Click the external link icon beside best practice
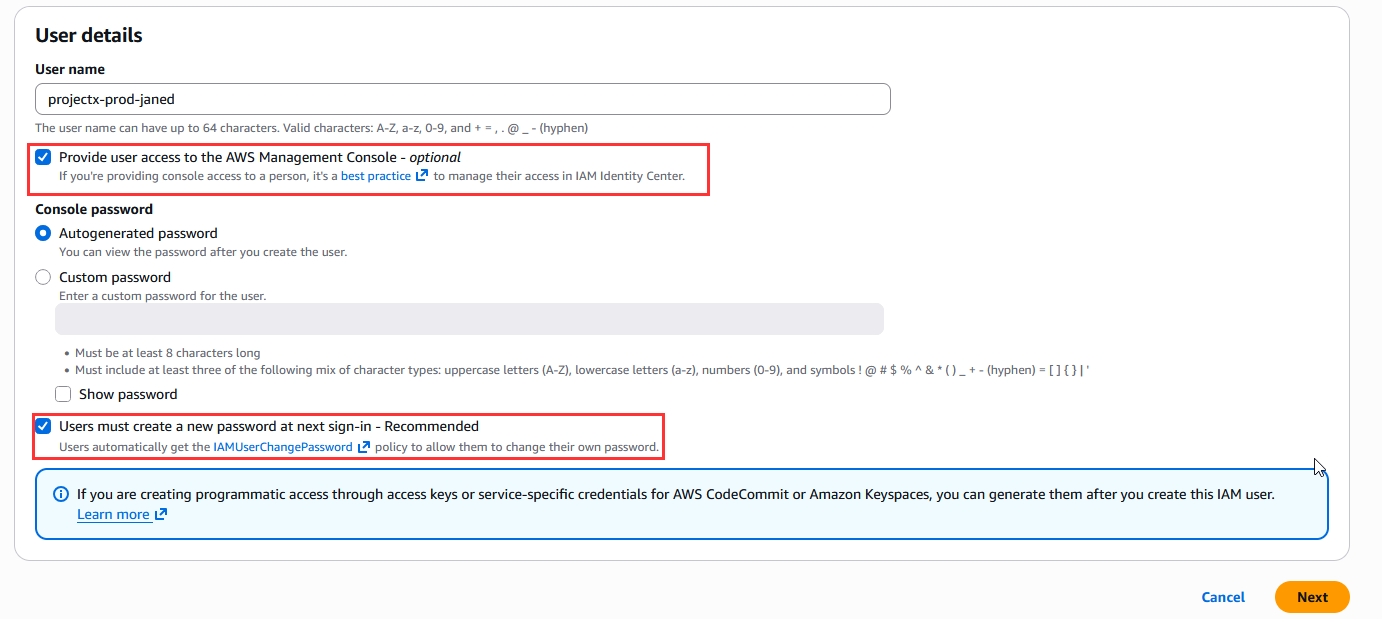1382x619 pixels. 422,176
